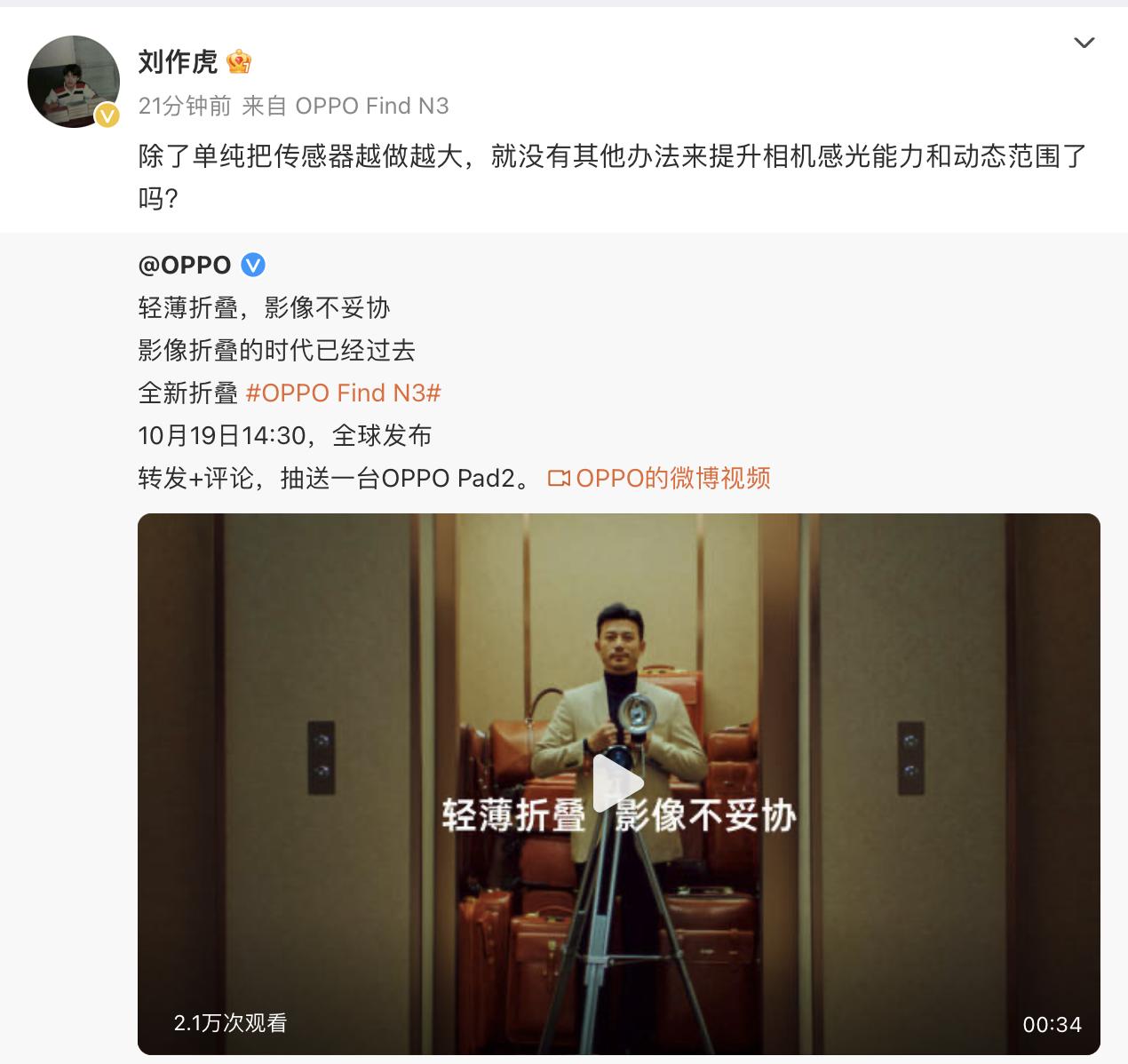This screenshot has width=1128, height=1064.
Task: Click OPPO's blue verified badge
Action: 253,265
